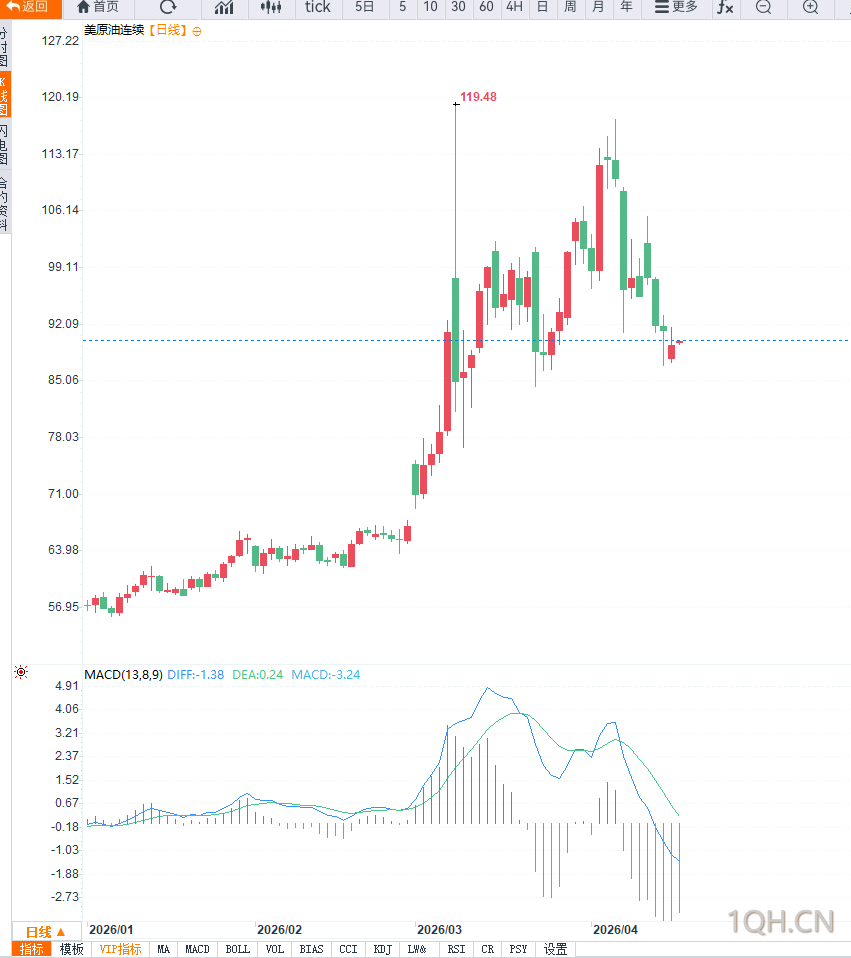Click the red sun icon beside MACD panel
The image size is (851, 958).
tap(21, 673)
